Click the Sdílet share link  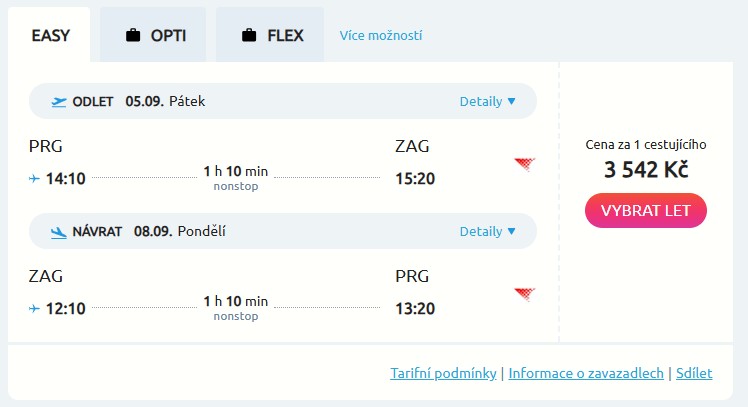[x=694, y=373]
